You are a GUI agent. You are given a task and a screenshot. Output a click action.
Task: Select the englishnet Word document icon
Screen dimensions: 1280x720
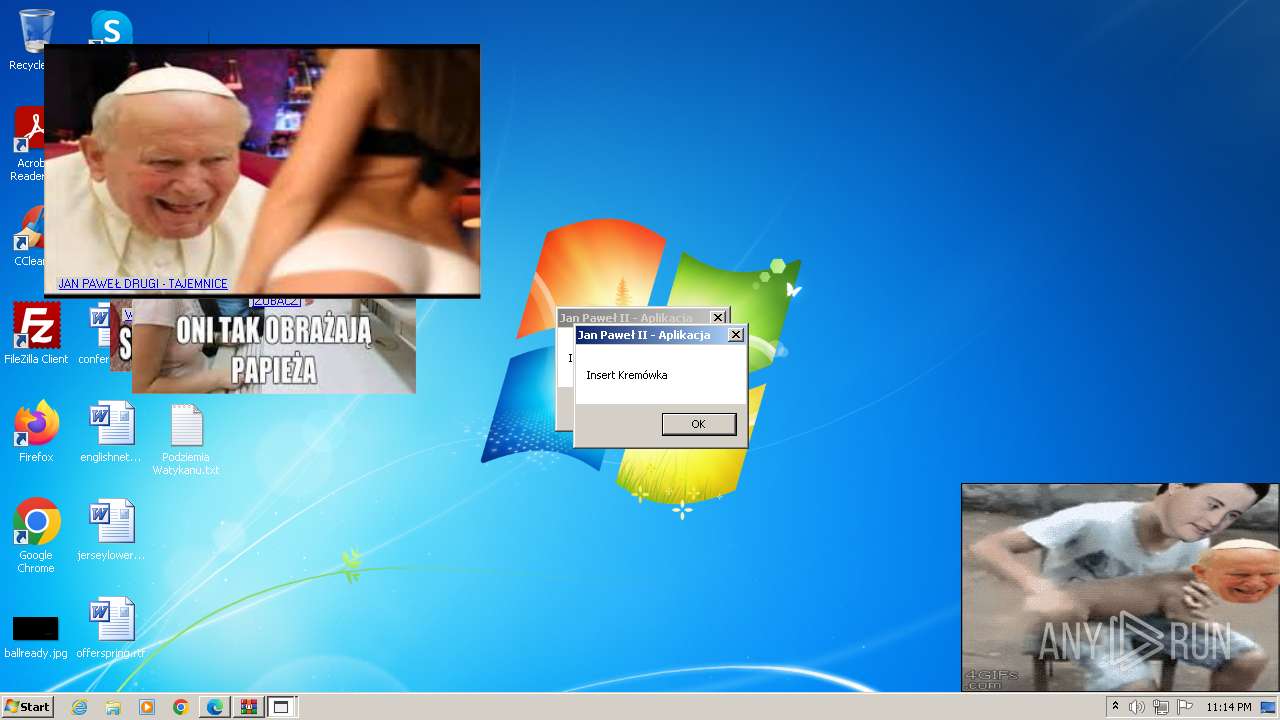111,432
